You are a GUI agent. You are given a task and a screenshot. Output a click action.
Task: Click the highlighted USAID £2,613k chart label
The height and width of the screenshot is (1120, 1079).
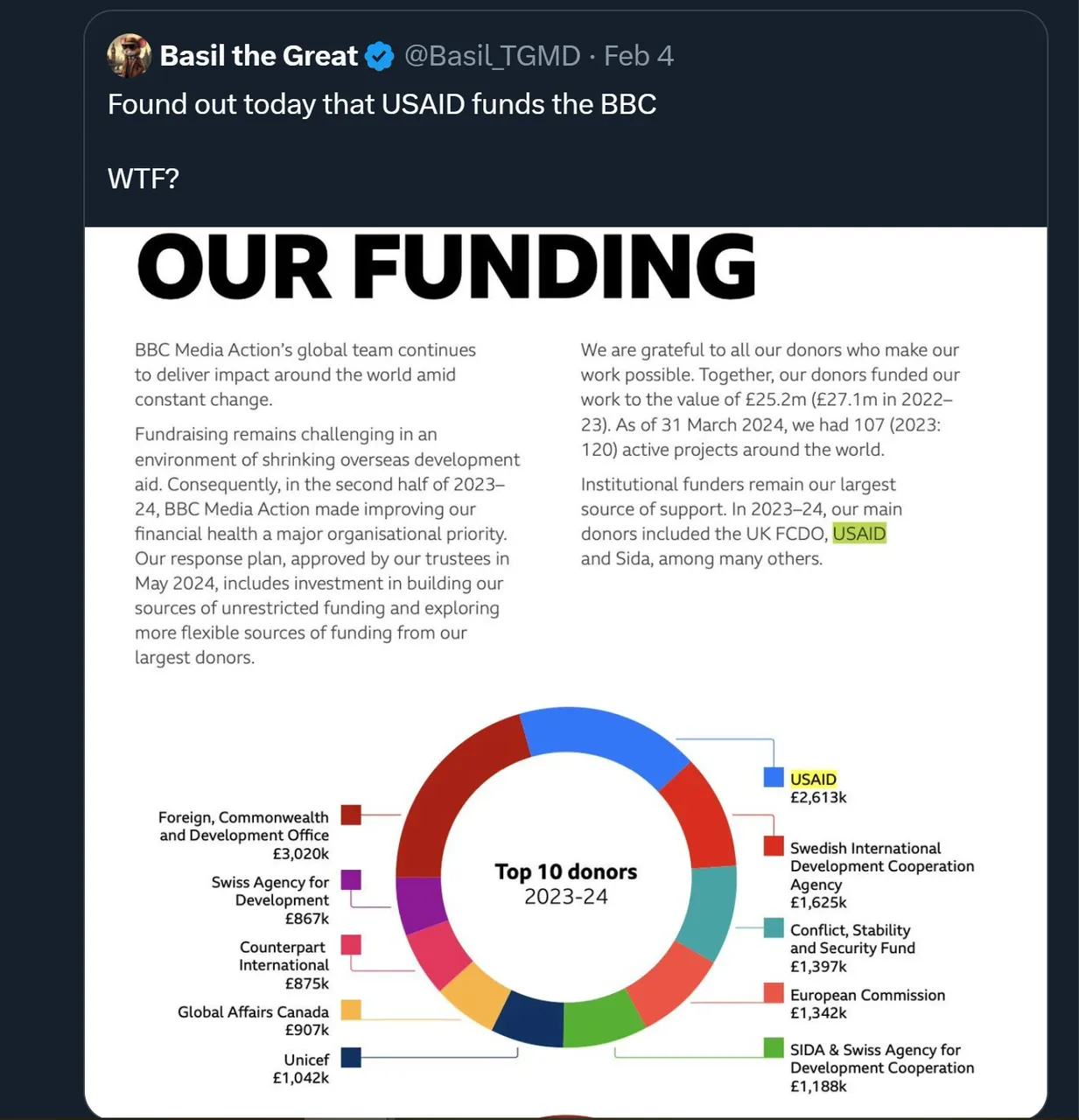pos(817,788)
